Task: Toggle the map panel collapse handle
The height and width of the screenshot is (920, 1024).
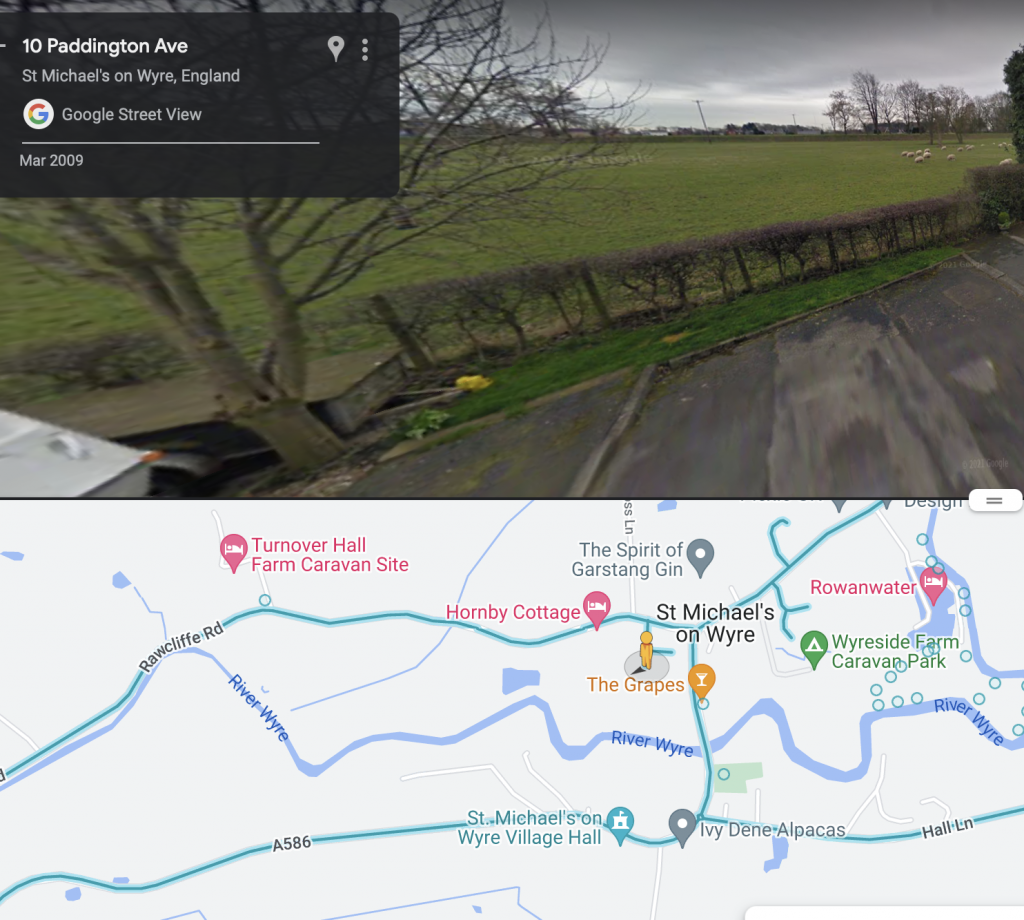Action: 995,501
